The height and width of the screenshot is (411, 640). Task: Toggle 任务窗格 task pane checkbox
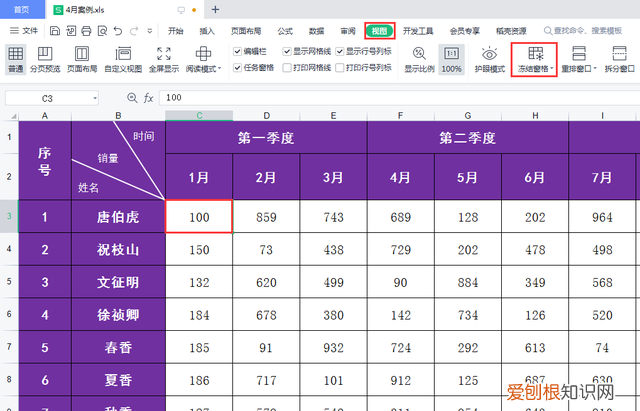(x=237, y=67)
